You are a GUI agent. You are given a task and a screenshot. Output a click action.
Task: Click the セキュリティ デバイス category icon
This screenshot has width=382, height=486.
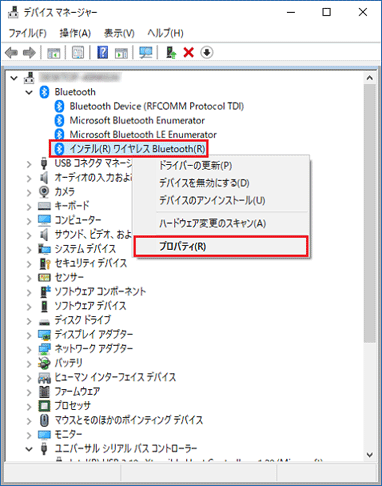click(45, 263)
